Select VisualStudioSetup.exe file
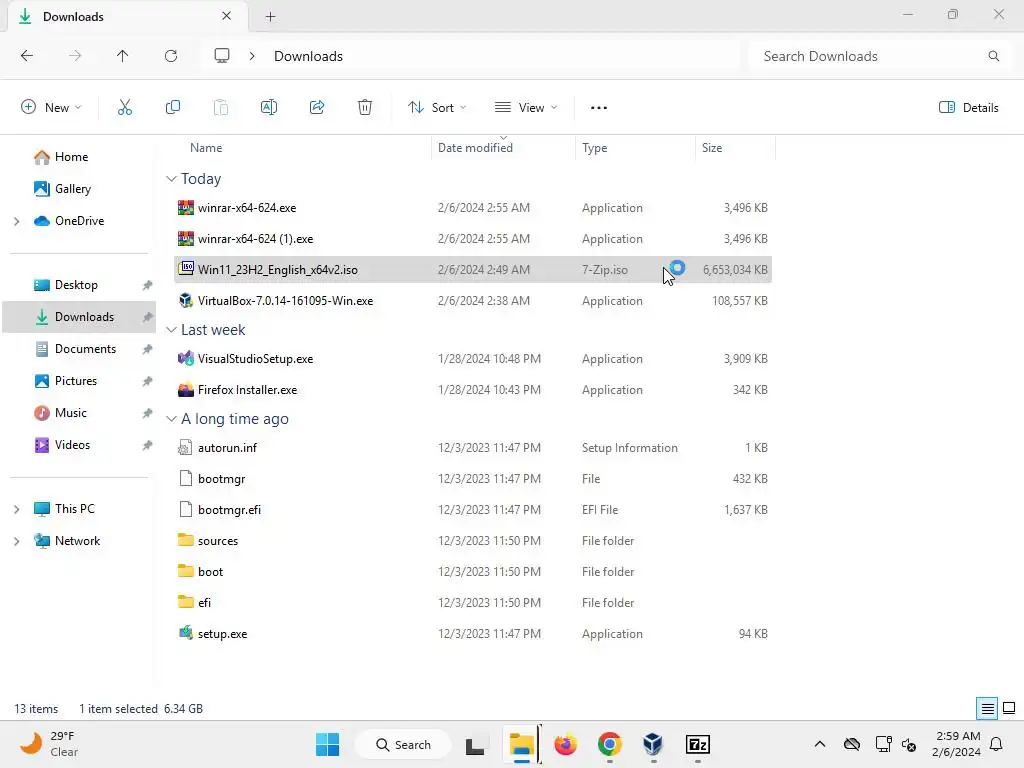 pyautogui.click(x=473, y=359)
